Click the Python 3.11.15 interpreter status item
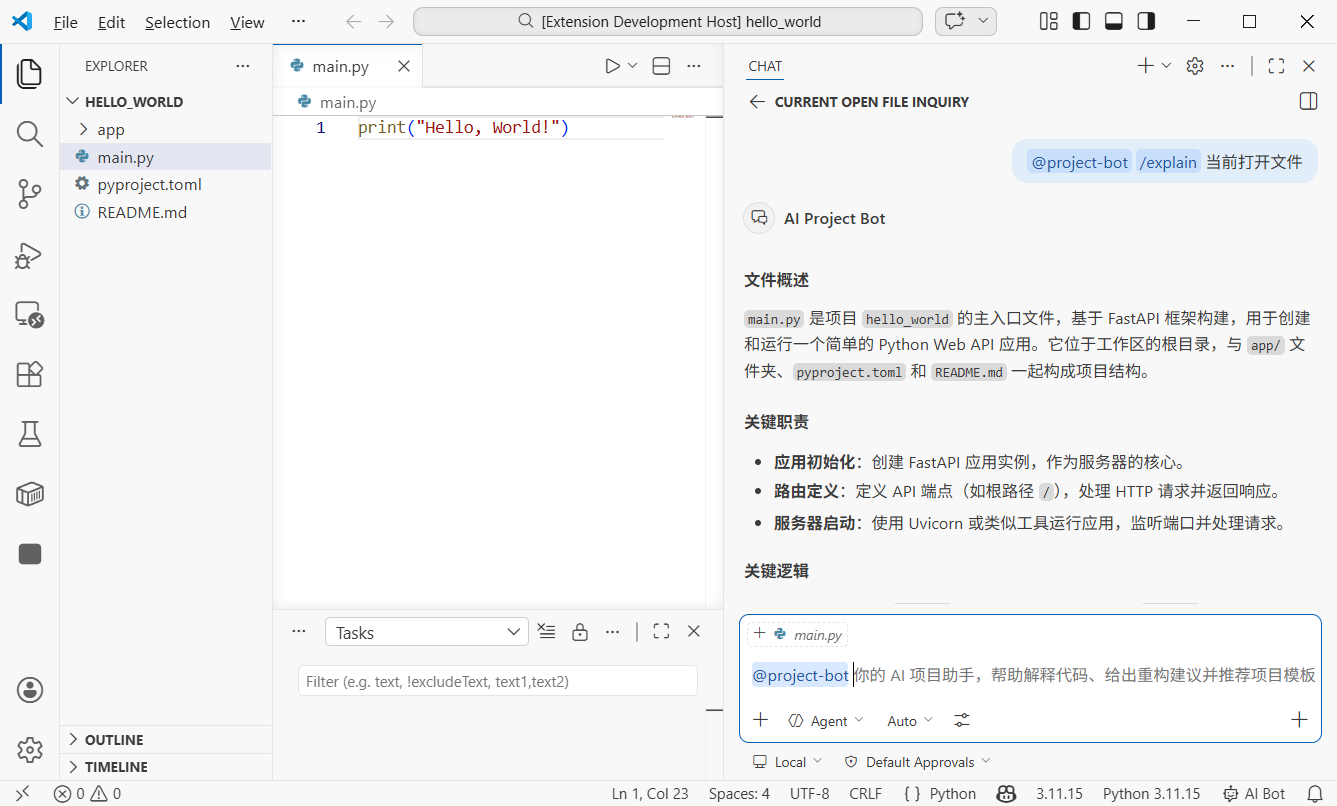The image size is (1337, 806). pos(1151,793)
